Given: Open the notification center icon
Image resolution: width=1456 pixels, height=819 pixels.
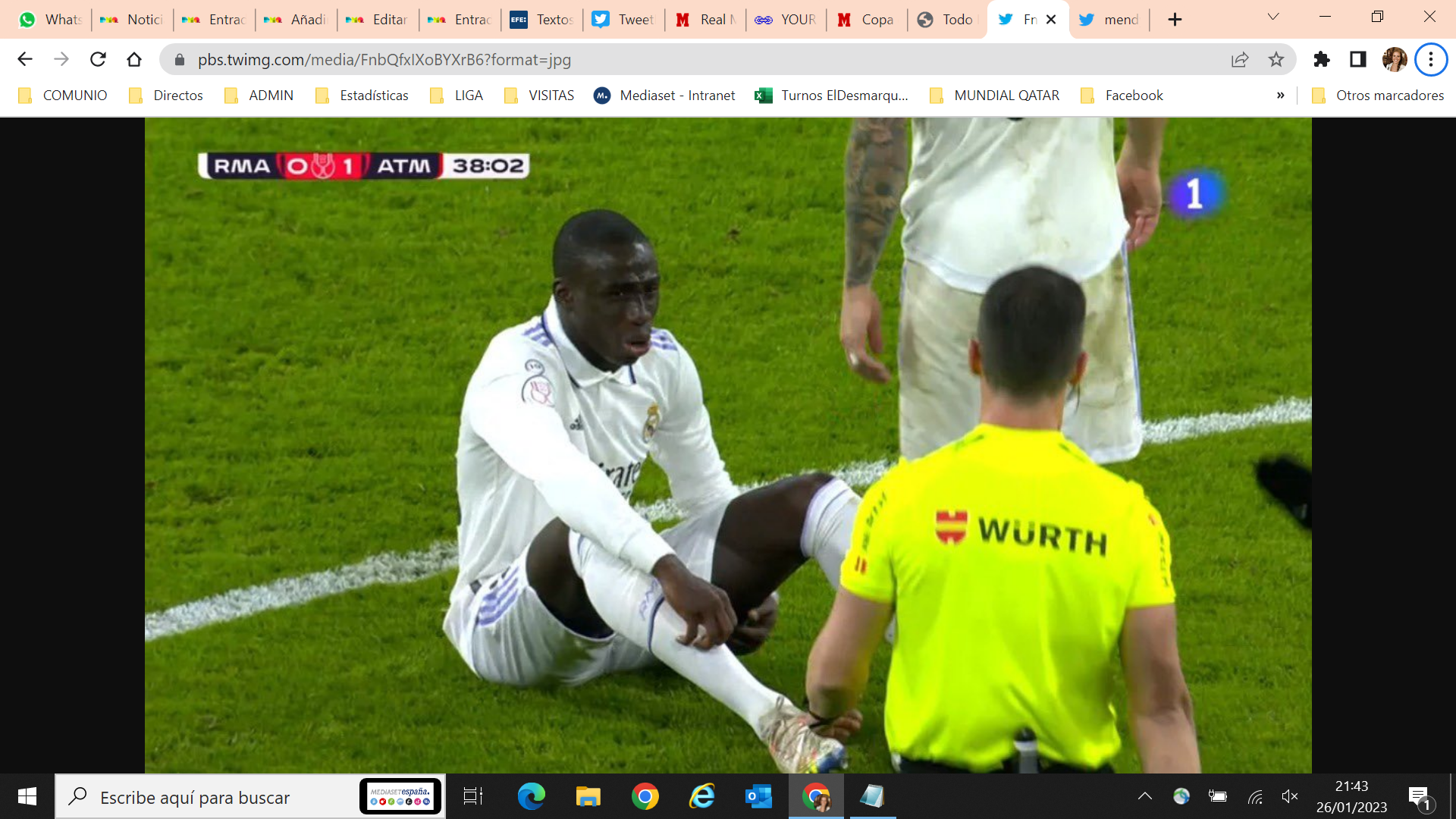Looking at the screenshot, I should tap(1420, 796).
